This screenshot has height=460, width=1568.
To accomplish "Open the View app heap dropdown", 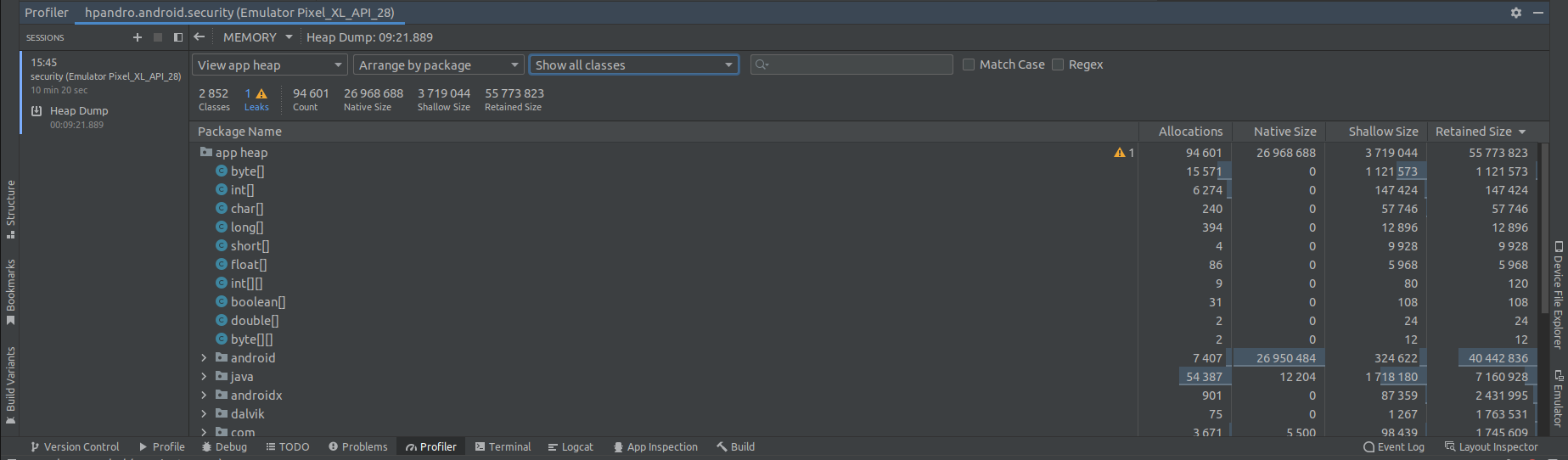I will tap(269, 65).
